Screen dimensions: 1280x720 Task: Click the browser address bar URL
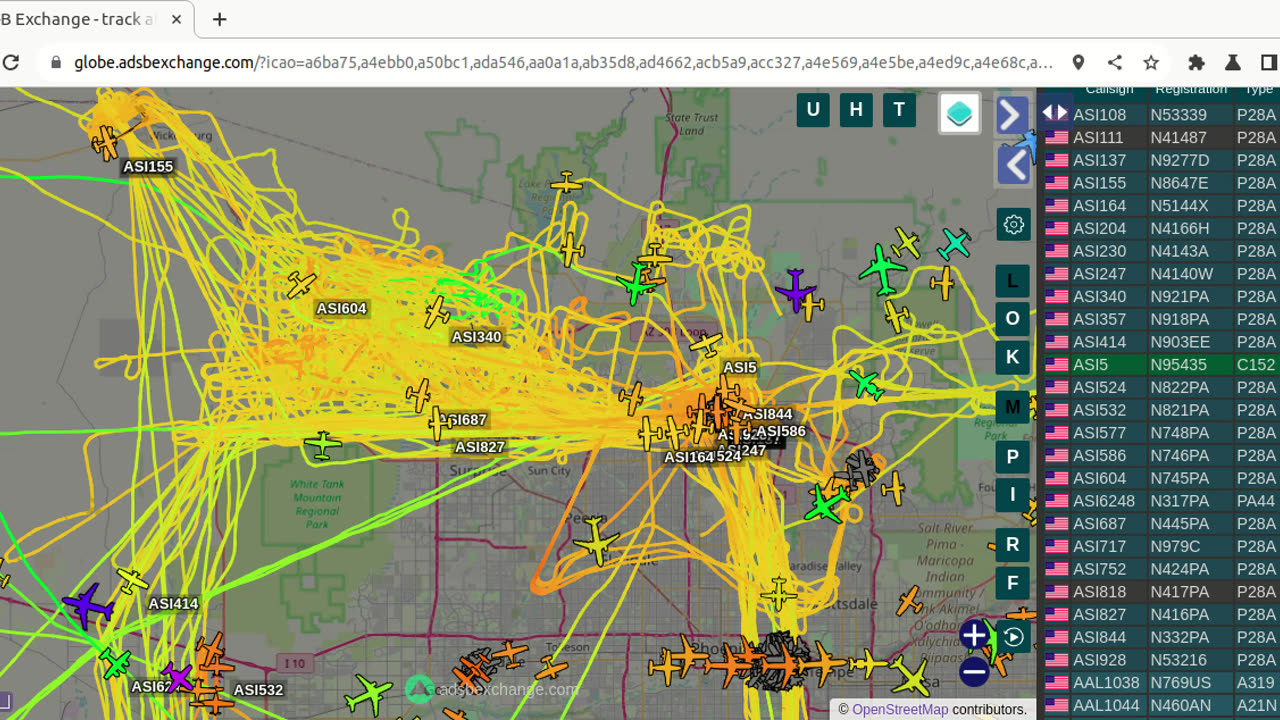[x=563, y=62]
